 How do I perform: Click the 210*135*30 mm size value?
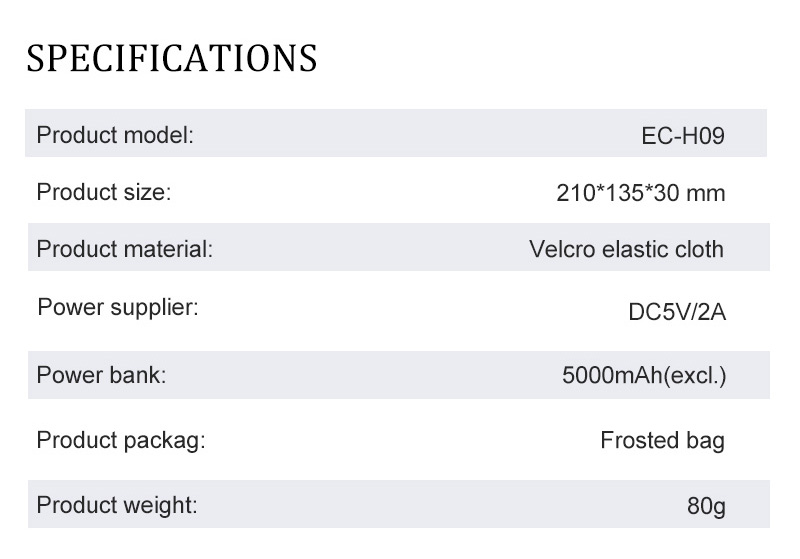tap(640, 193)
